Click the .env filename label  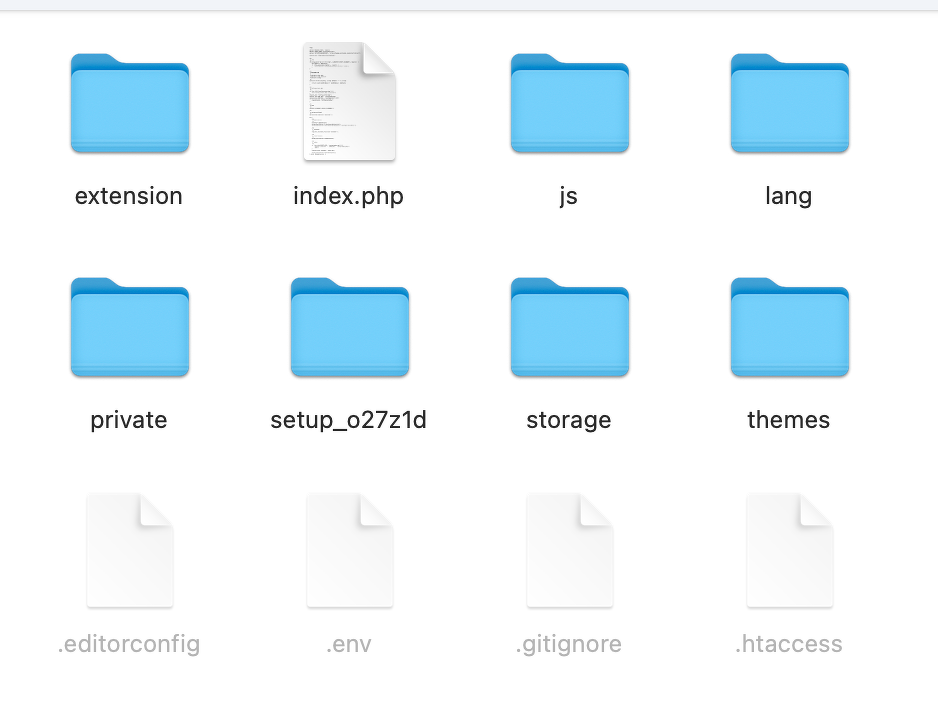(x=349, y=644)
